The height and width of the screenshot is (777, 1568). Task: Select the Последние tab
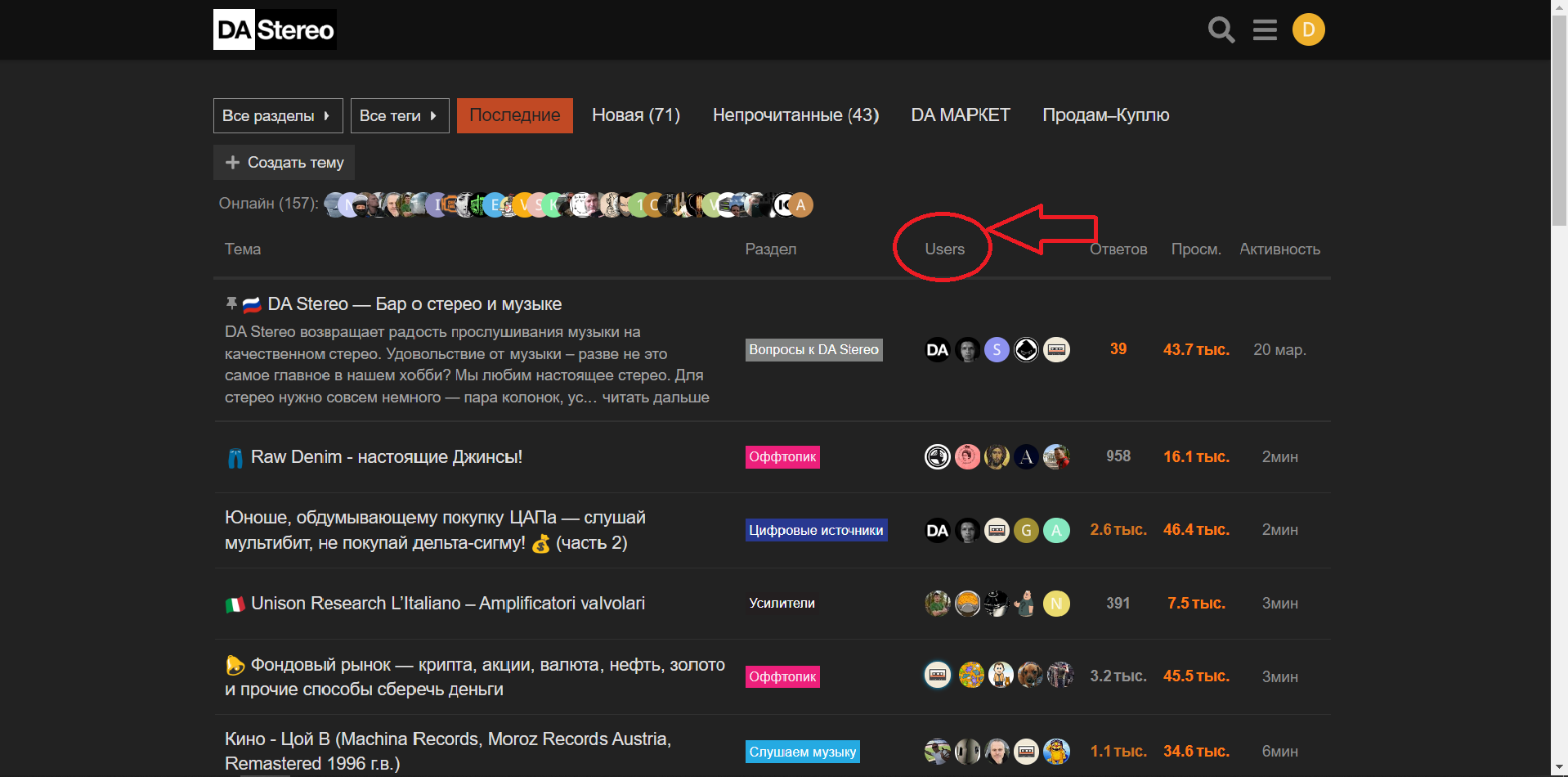click(x=514, y=115)
